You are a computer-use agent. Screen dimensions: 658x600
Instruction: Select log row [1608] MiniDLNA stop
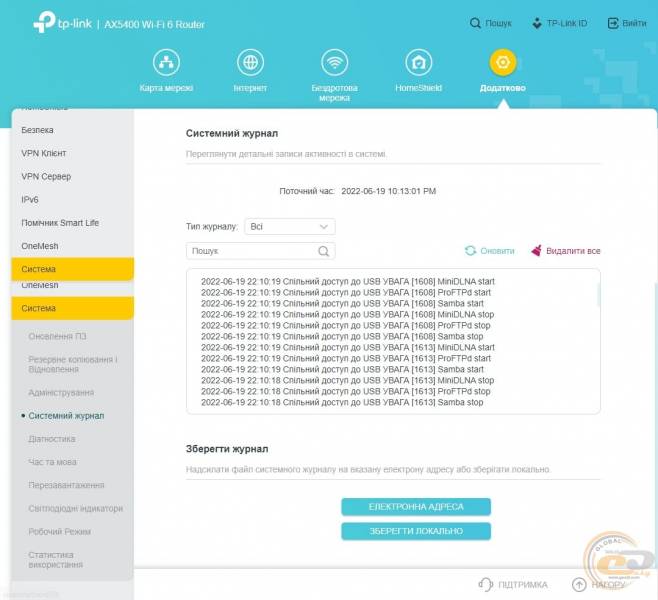point(347,314)
